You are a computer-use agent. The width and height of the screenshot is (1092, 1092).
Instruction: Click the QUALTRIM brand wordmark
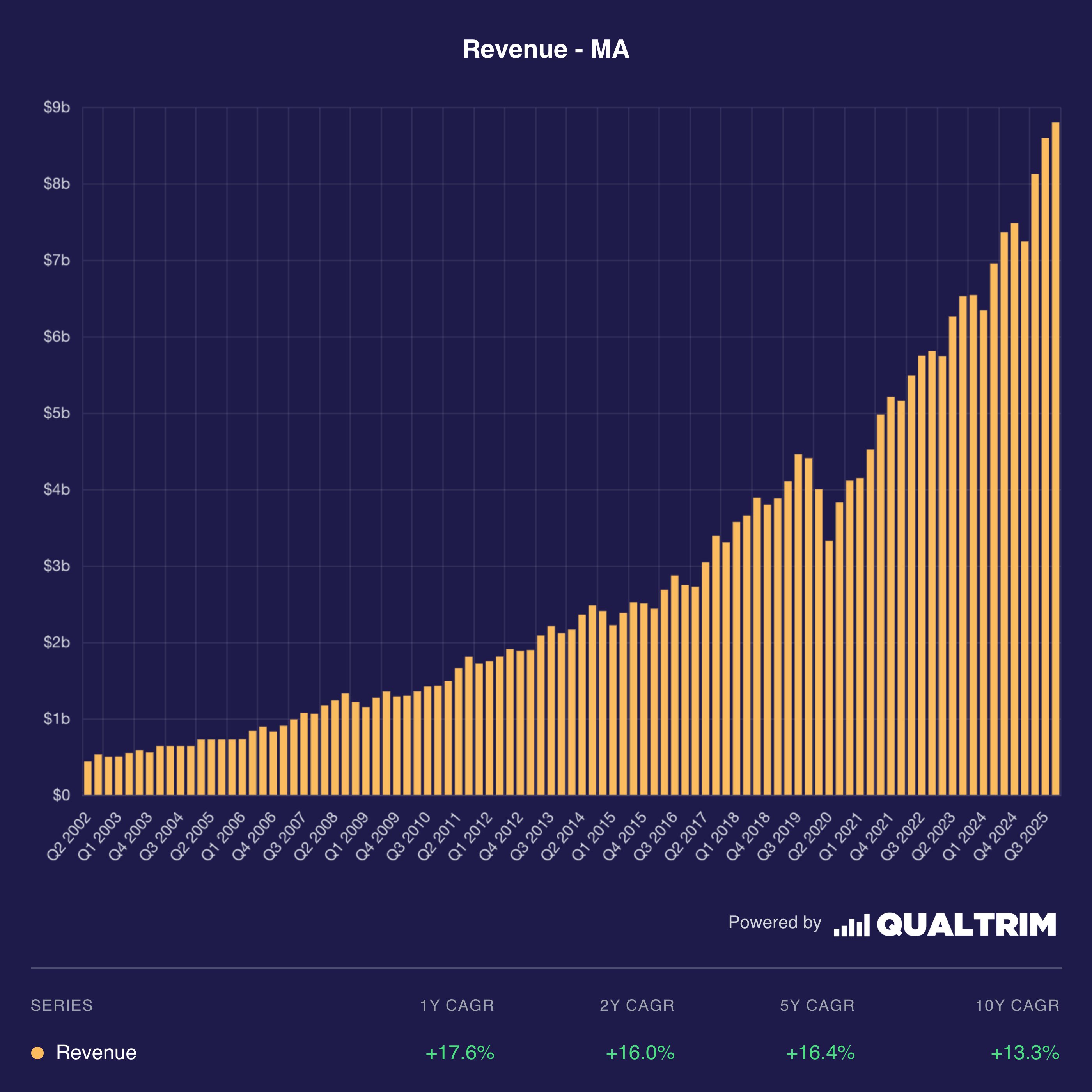click(x=966, y=925)
